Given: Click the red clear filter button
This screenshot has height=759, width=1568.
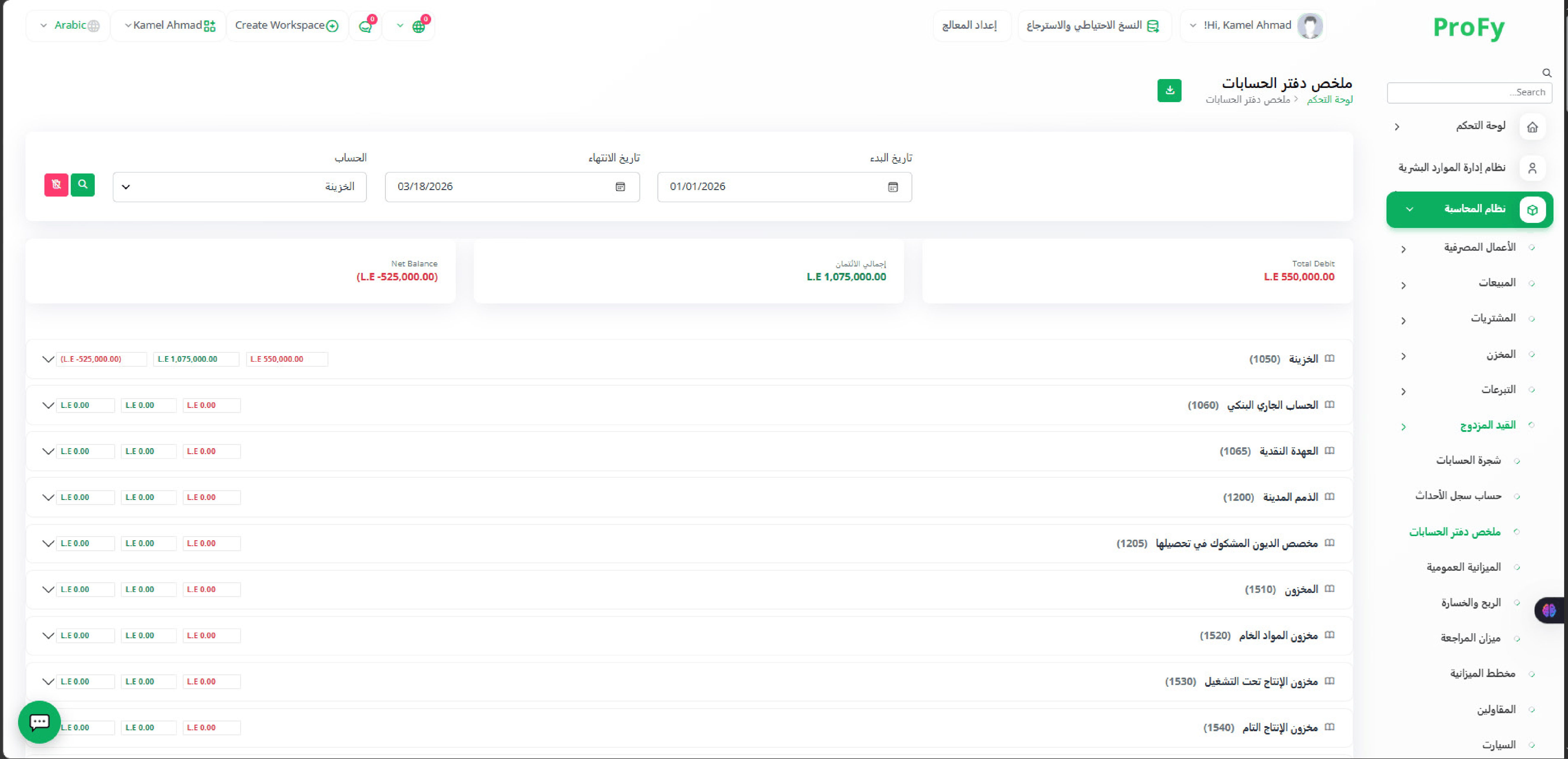Looking at the screenshot, I should 56,184.
